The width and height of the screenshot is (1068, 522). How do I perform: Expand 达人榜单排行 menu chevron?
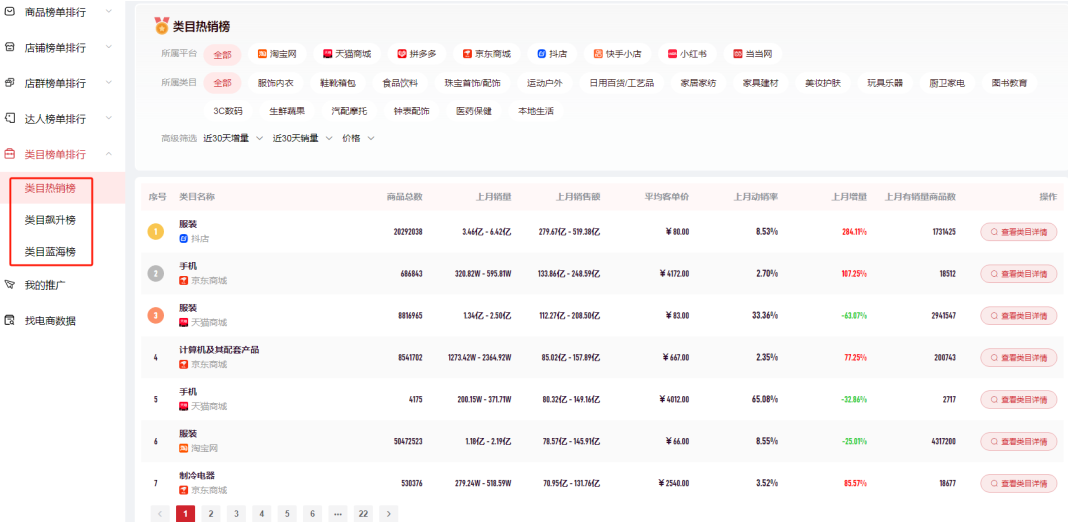click(109, 119)
